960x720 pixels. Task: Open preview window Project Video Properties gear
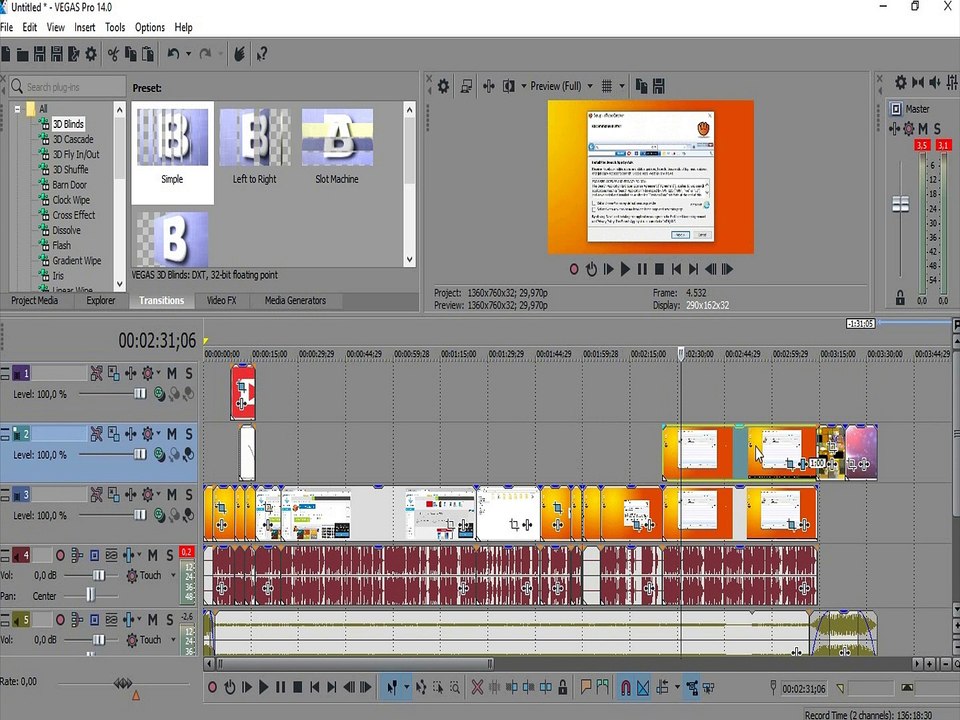click(x=443, y=86)
